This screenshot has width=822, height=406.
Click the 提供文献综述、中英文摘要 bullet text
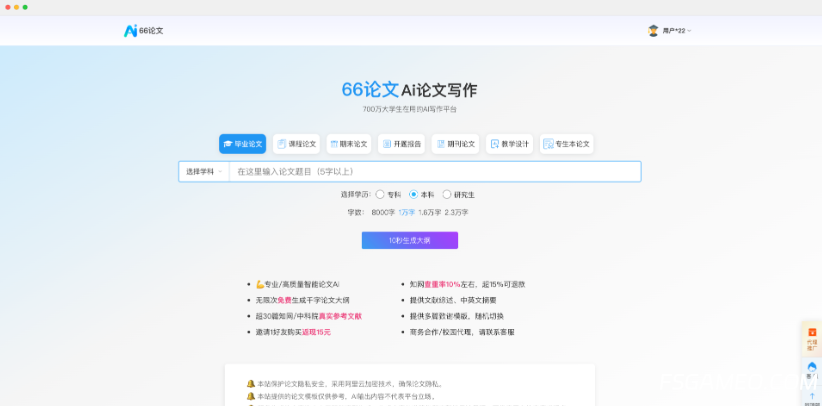(x=453, y=301)
